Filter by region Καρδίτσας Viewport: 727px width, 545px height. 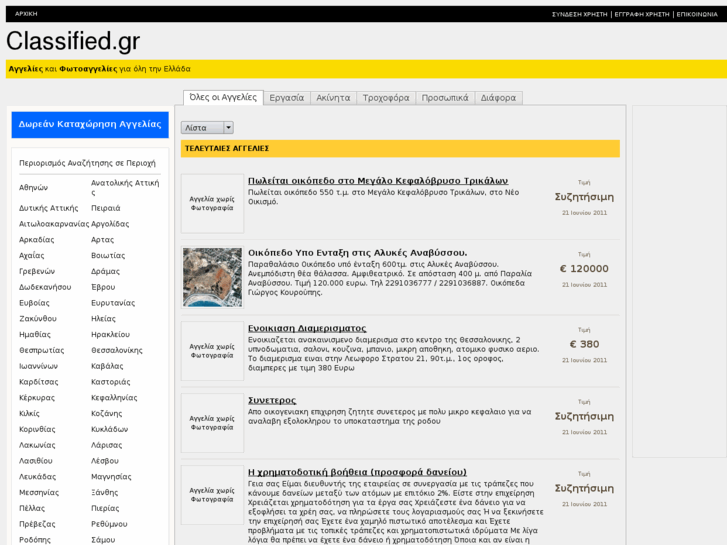pos(38,382)
